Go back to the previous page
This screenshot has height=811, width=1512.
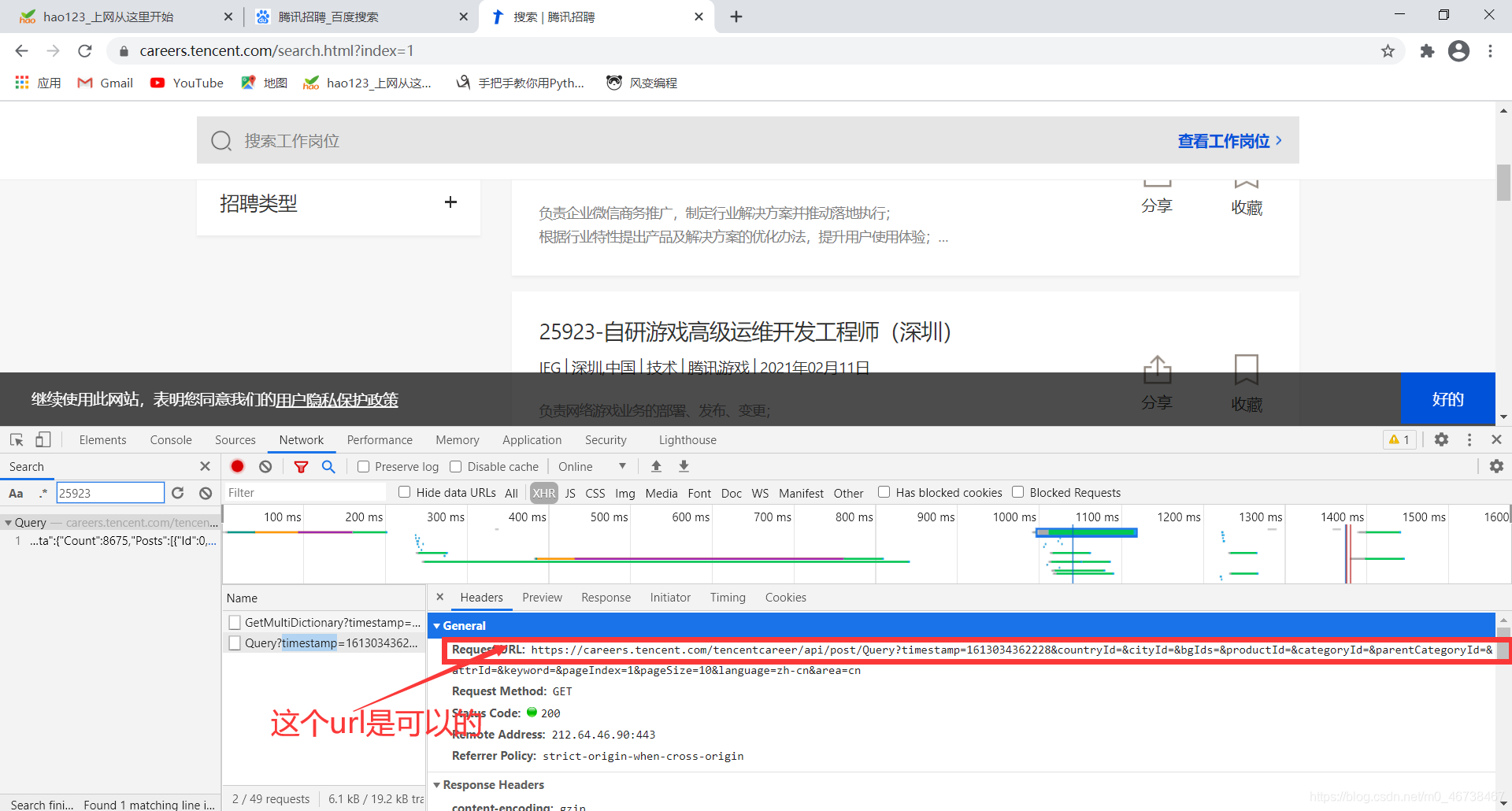[x=21, y=51]
